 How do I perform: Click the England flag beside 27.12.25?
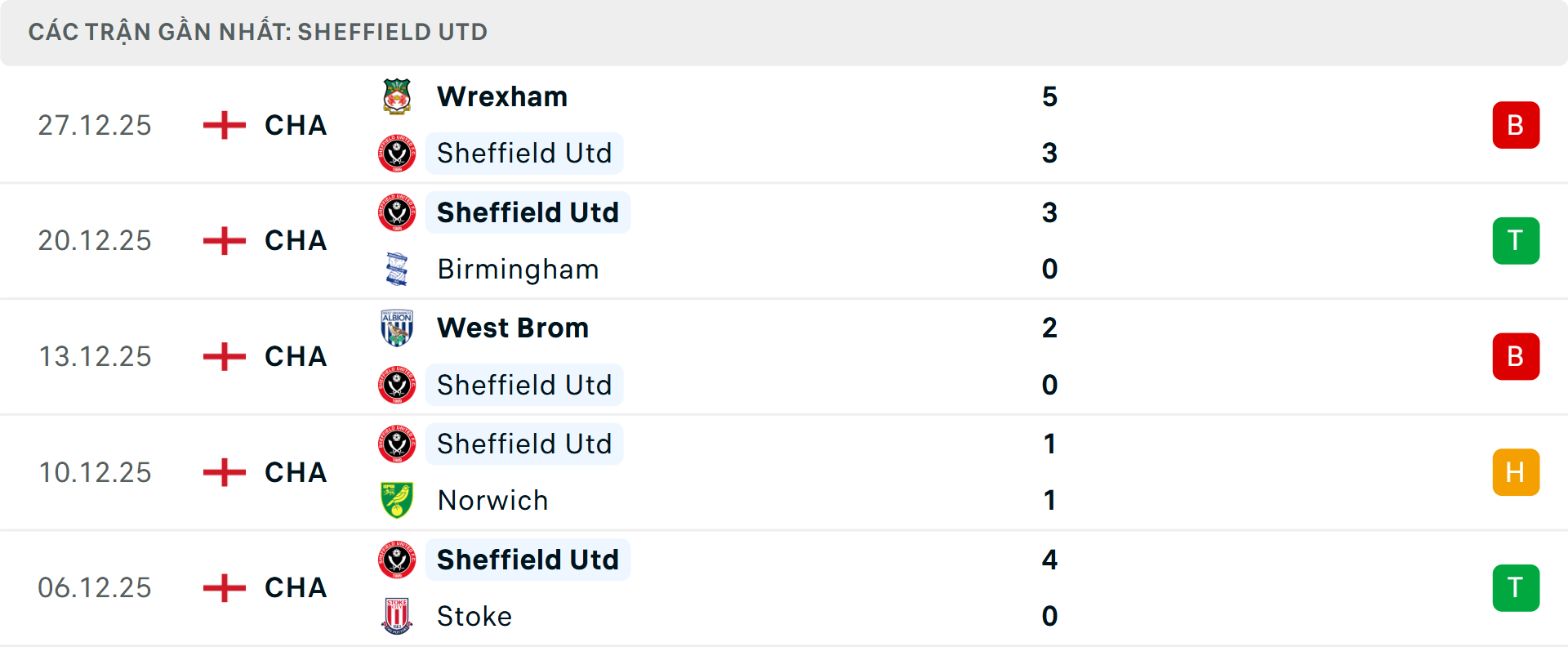pos(222,125)
